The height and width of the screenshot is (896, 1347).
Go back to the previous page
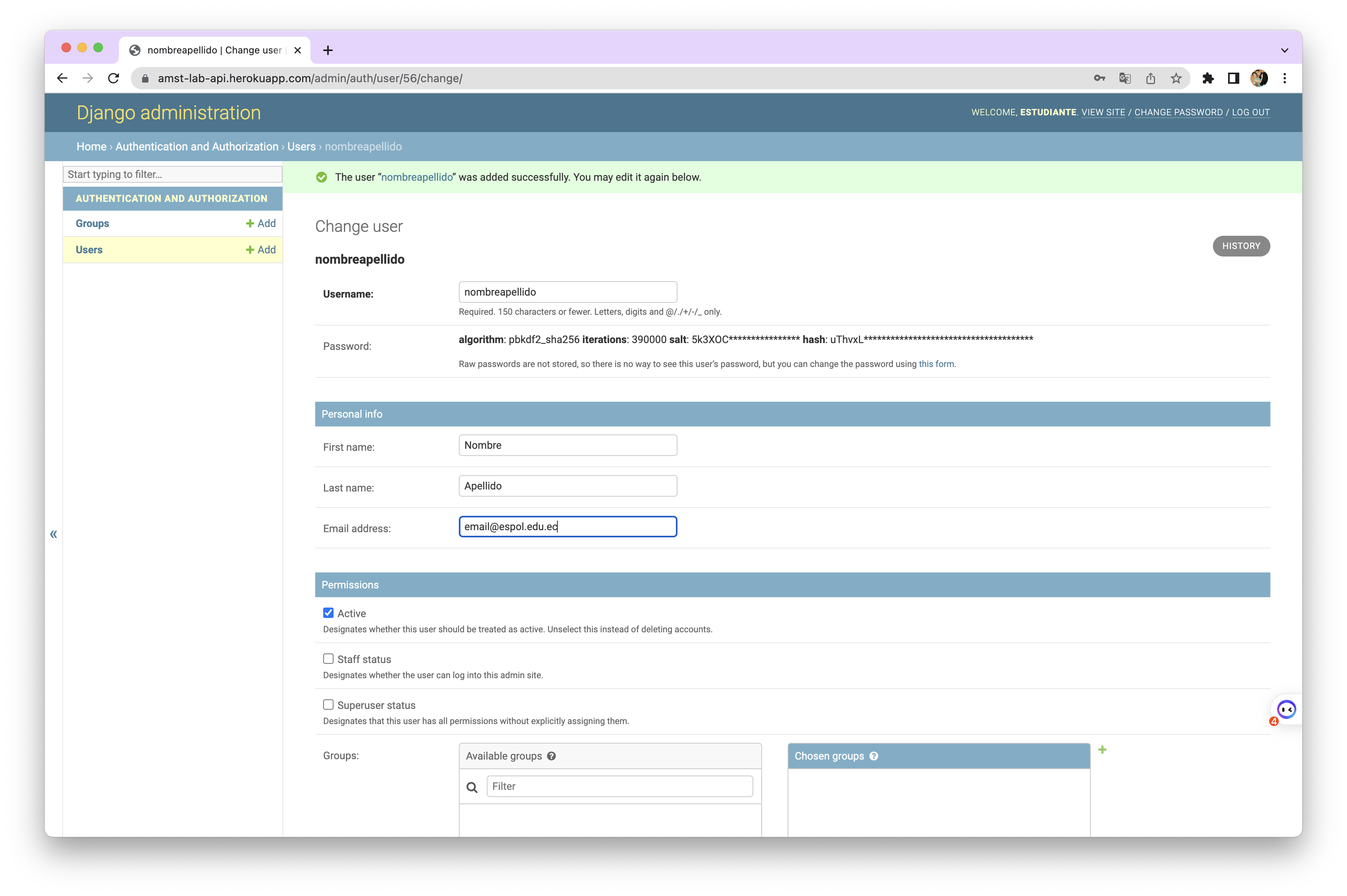(x=62, y=78)
